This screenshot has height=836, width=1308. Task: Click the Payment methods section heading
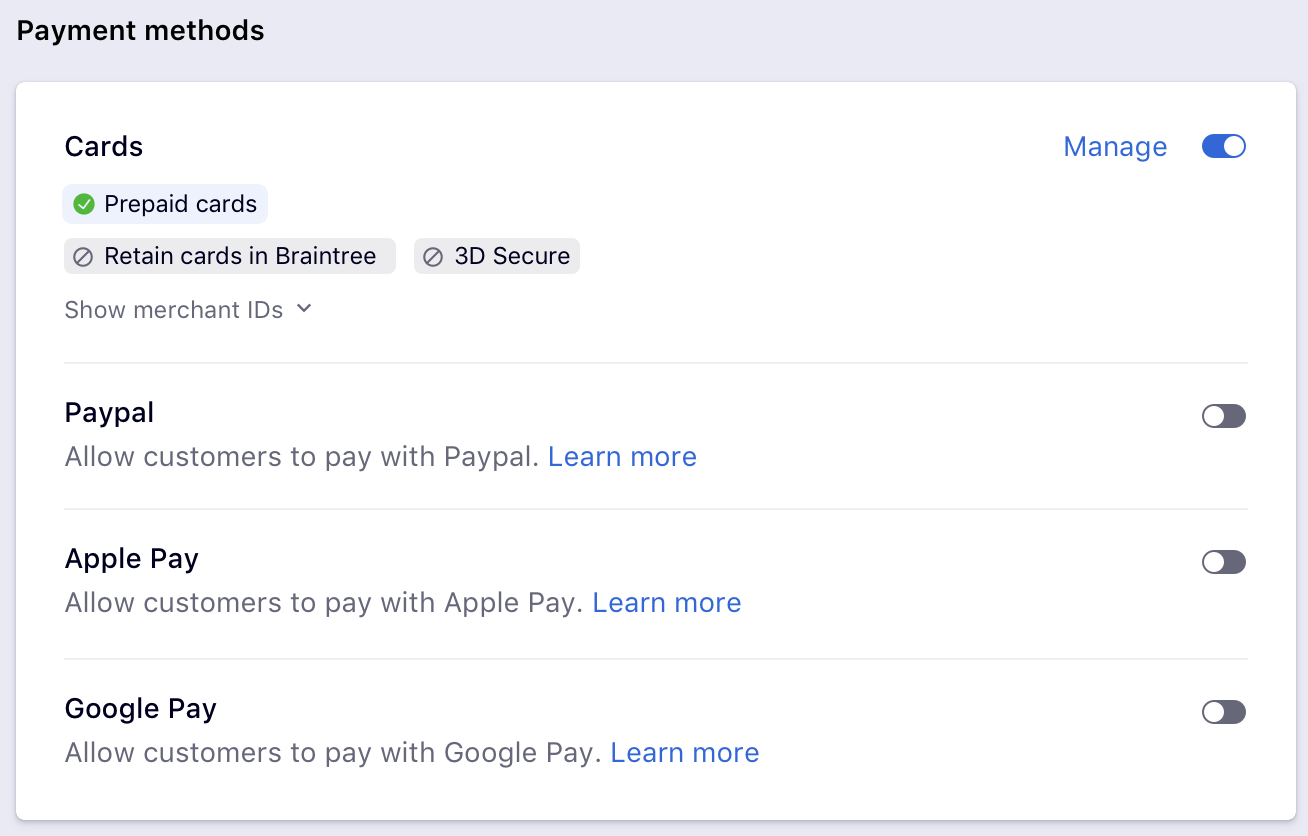pyautogui.click(x=141, y=31)
